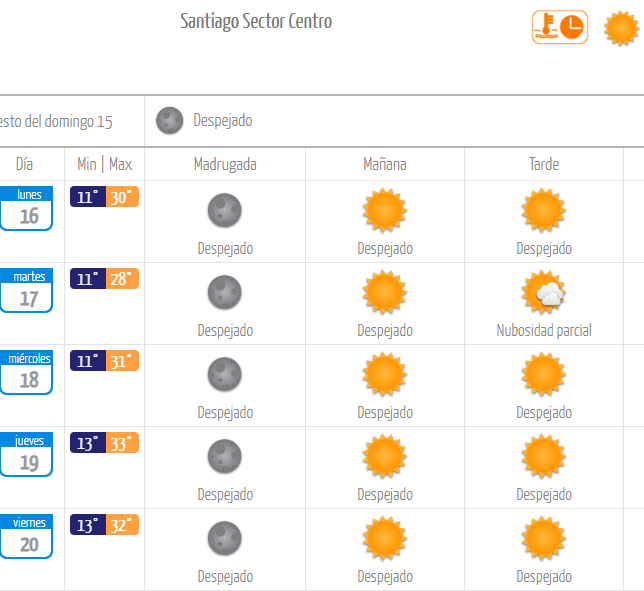Click Wednesday morning sun icon
The height and width of the screenshot is (591, 644).
click(x=384, y=374)
